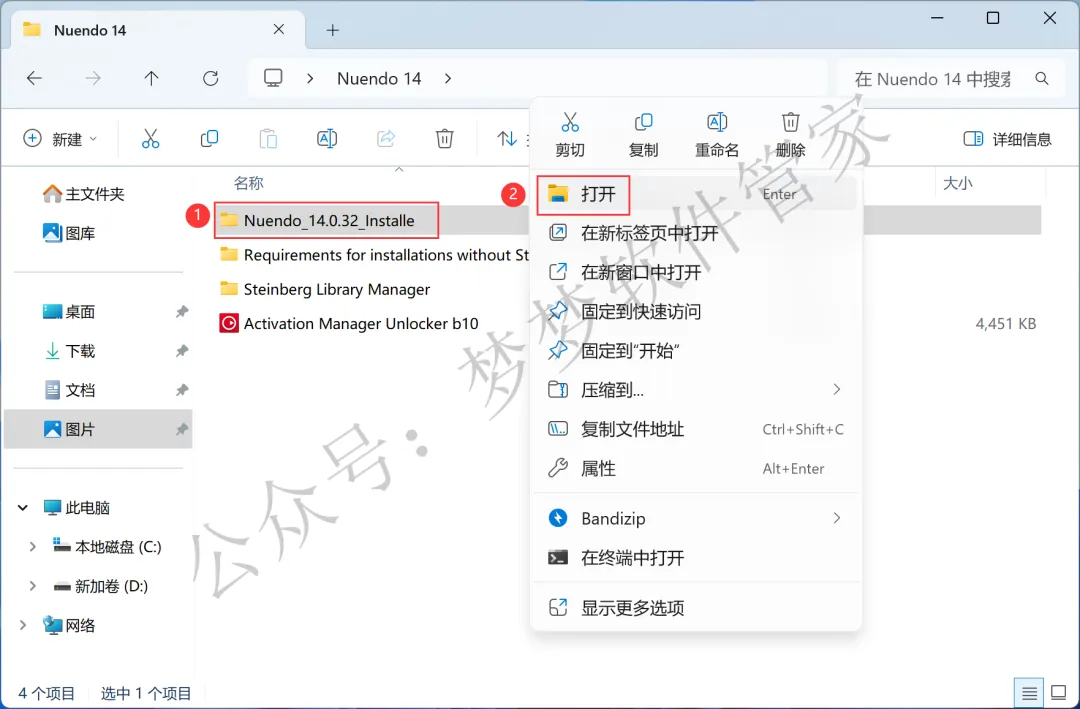Image resolution: width=1080 pixels, height=709 pixels.
Task: Open 下载 in quick access
Action: (x=69, y=351)
